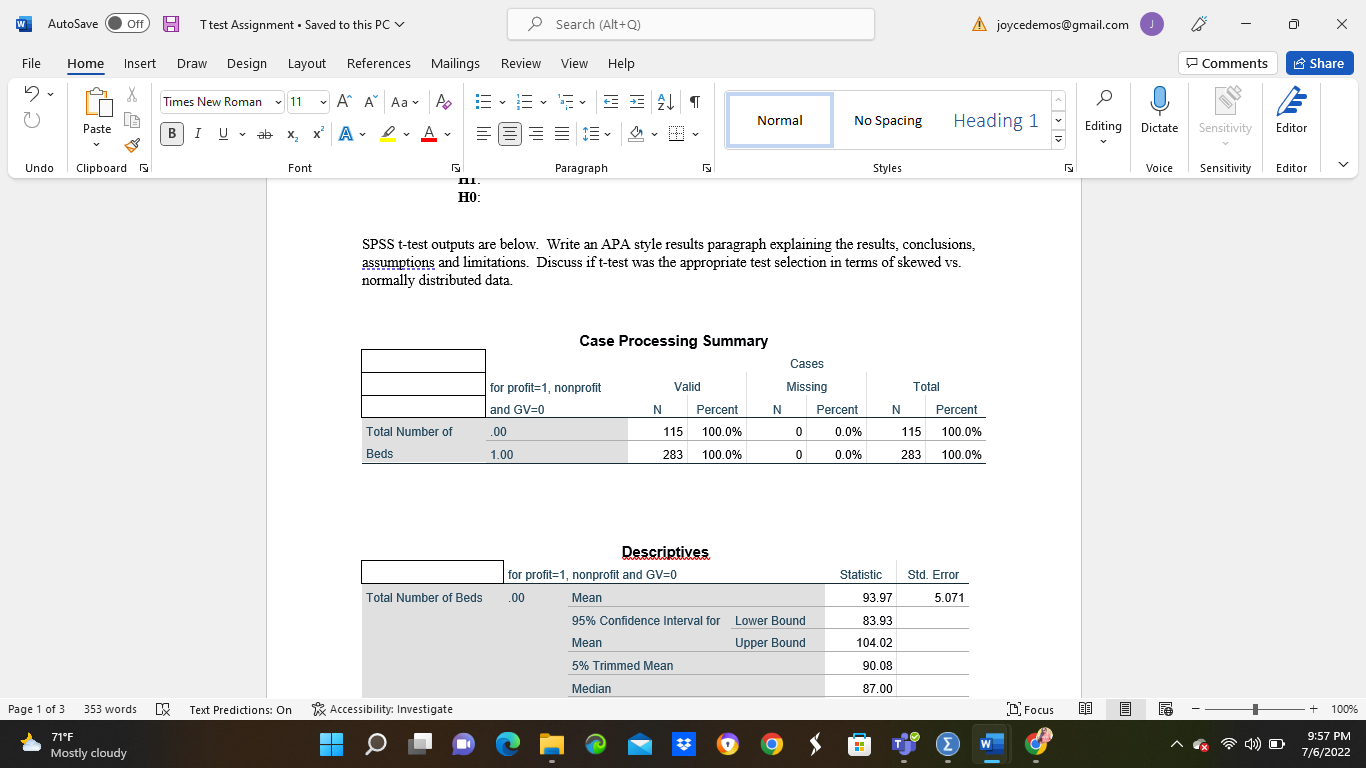The height and width of the screenshot is (768, 1366).
Task: Open the Insert ribbon tab
Action: [x=139, y=63]
